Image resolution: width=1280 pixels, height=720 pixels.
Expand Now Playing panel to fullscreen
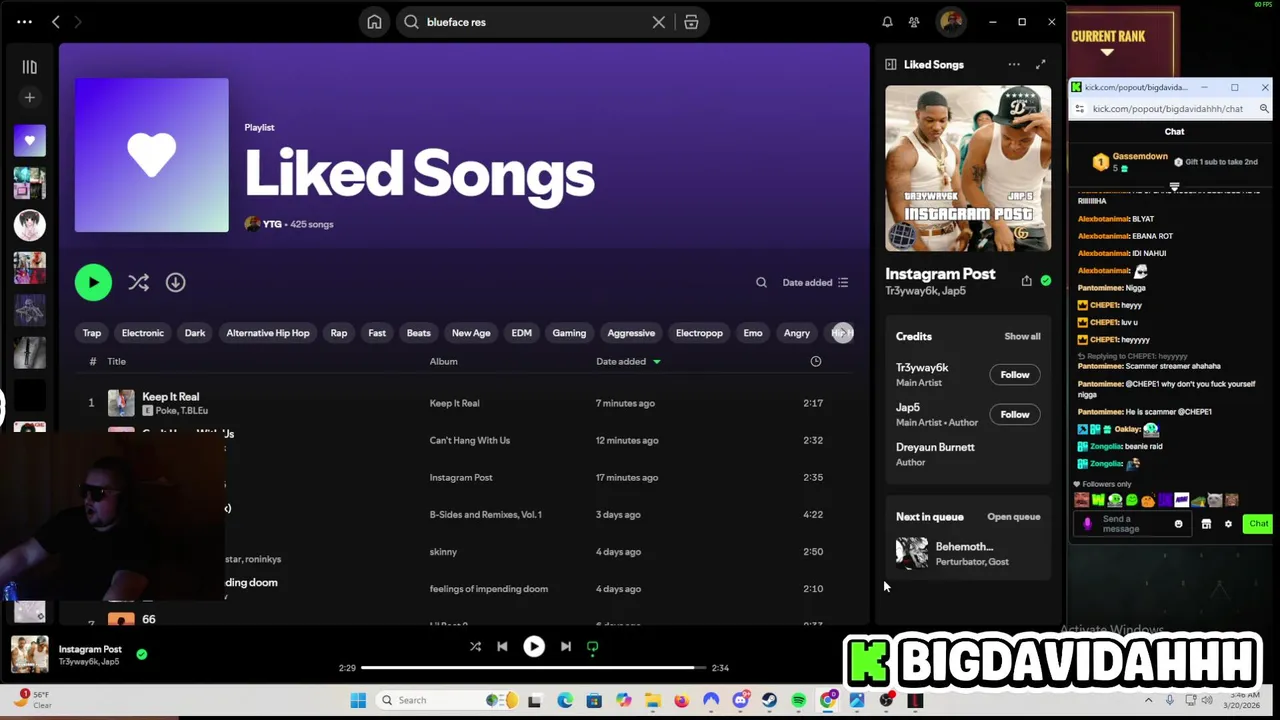[1040, 64]
